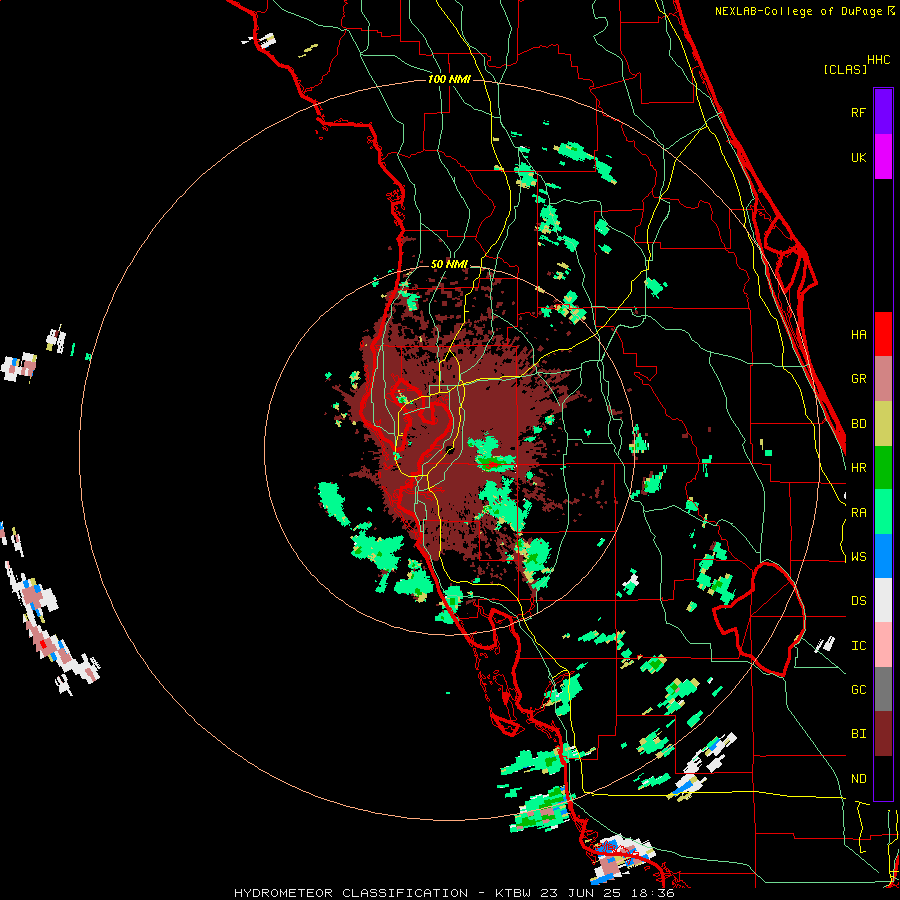Viewport: 900px width, 900px height.
Task: Click the NEXLAB-College of DuPage credit text
Action: (x=804, y=11)
